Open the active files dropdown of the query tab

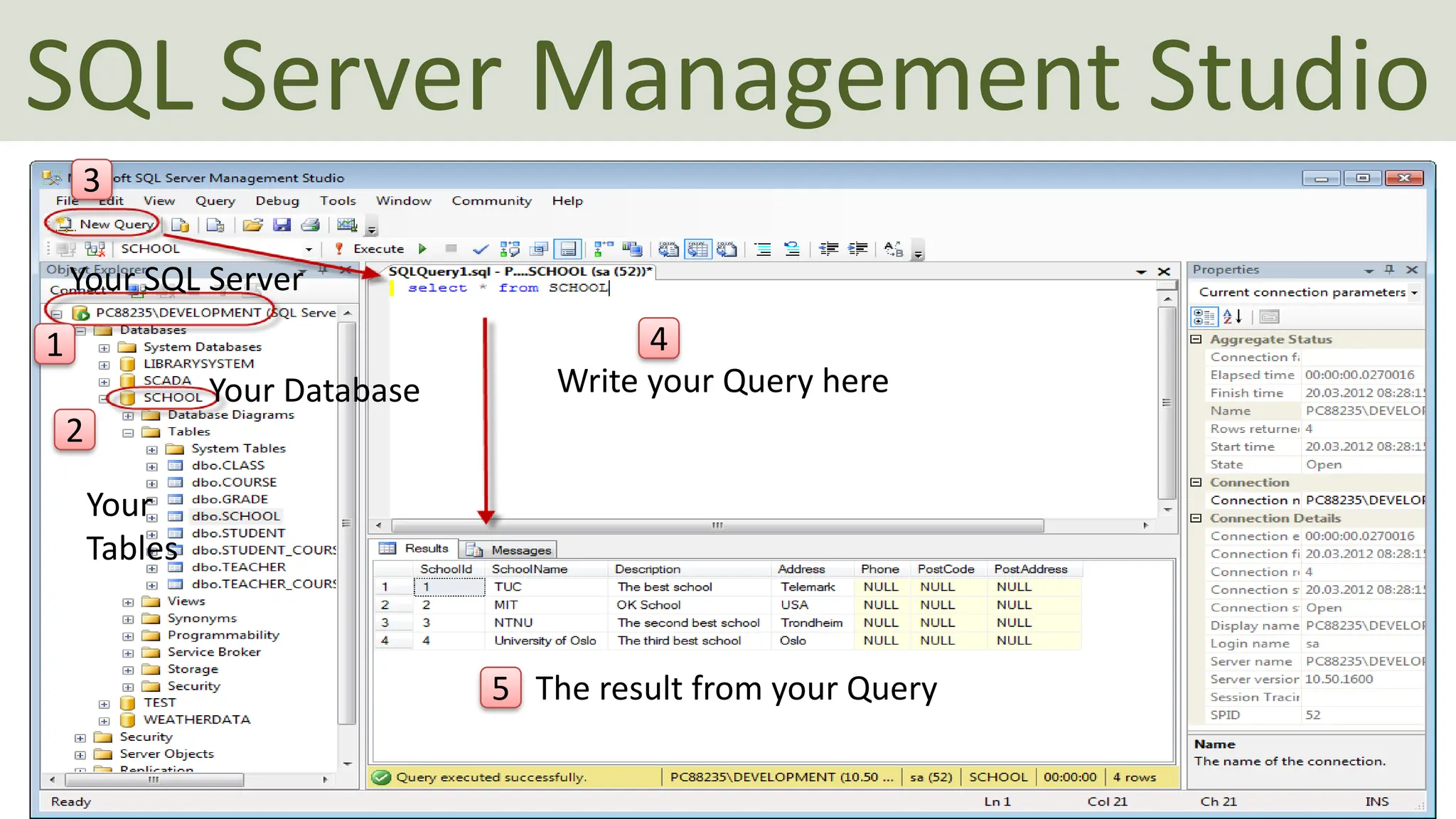1141,272
